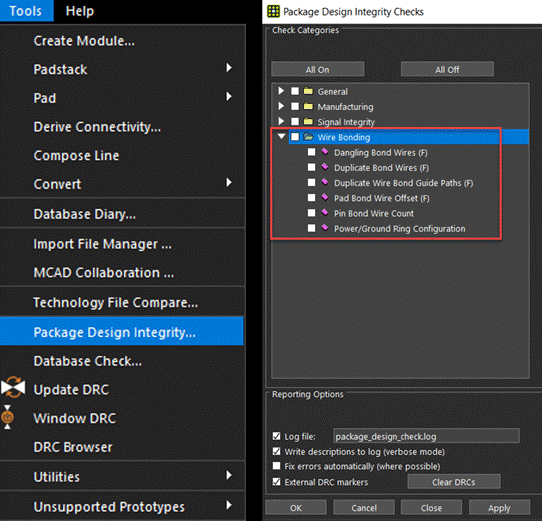The width and height of the screenshot is (542, 521).
Task: Click the Clear DRCs button
Action: click(454, 482)
